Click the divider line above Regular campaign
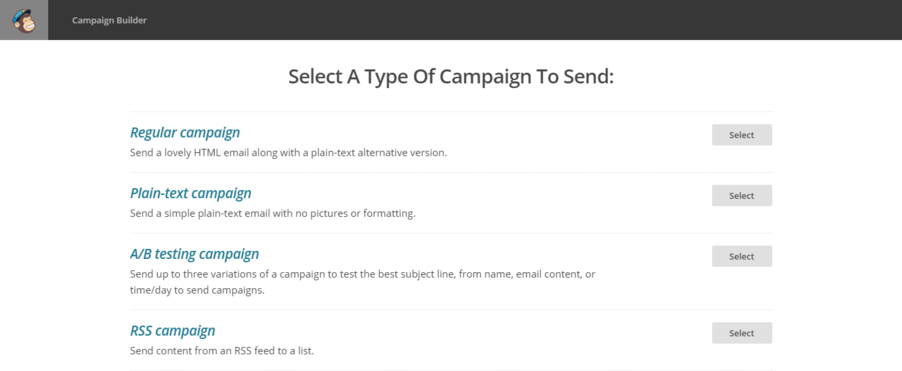This screenshot has height=371, width=902. (451, 112)
